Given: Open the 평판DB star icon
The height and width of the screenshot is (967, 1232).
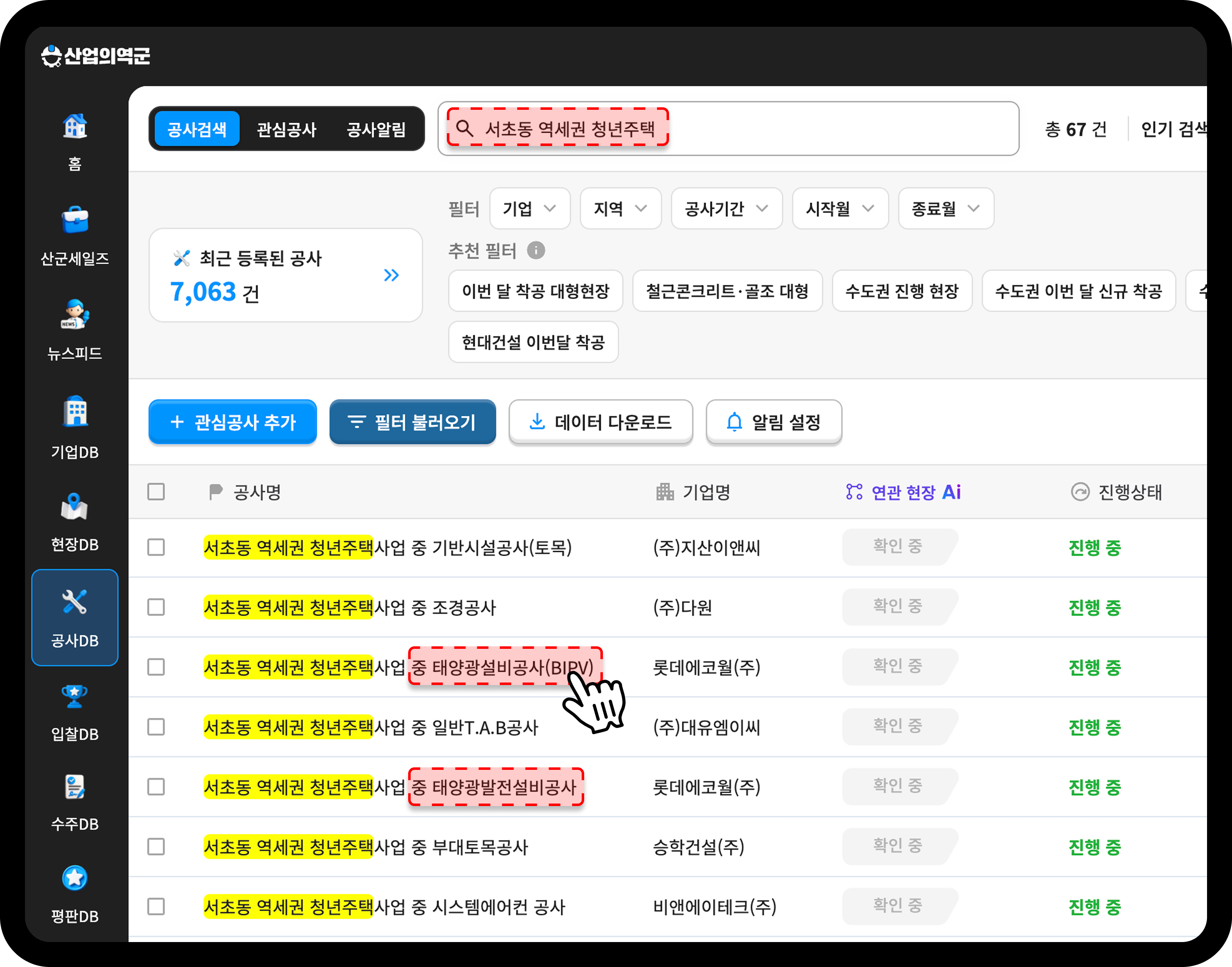Looking at the screenshot, I should (75, 878).
